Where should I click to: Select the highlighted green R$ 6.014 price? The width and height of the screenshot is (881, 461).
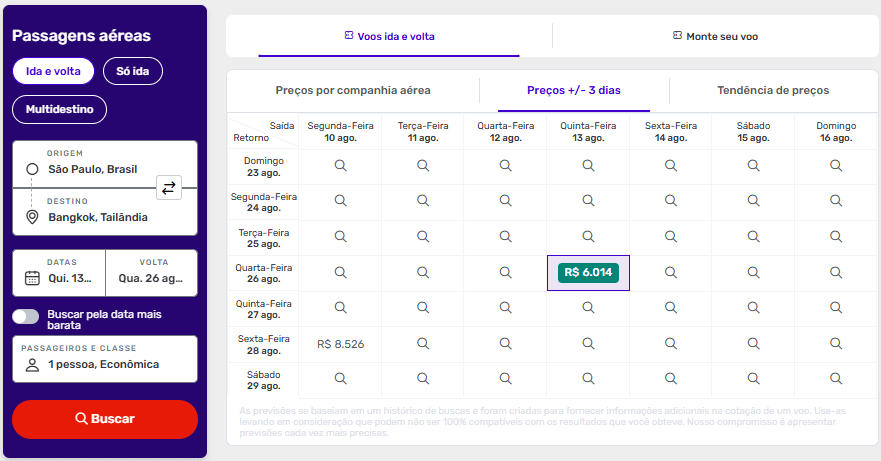click(588, 272)
